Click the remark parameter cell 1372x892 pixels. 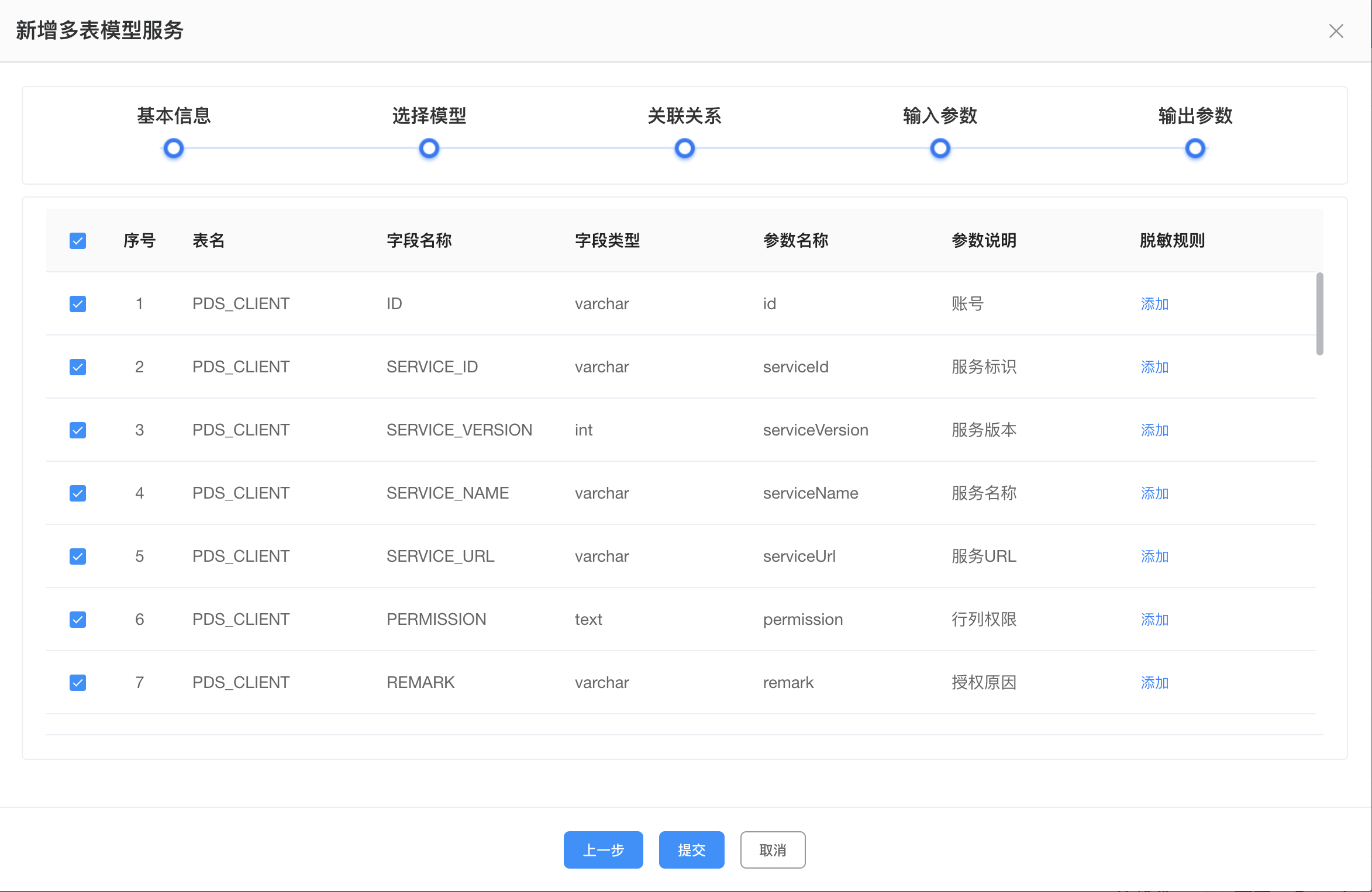(x=788, y=683)
